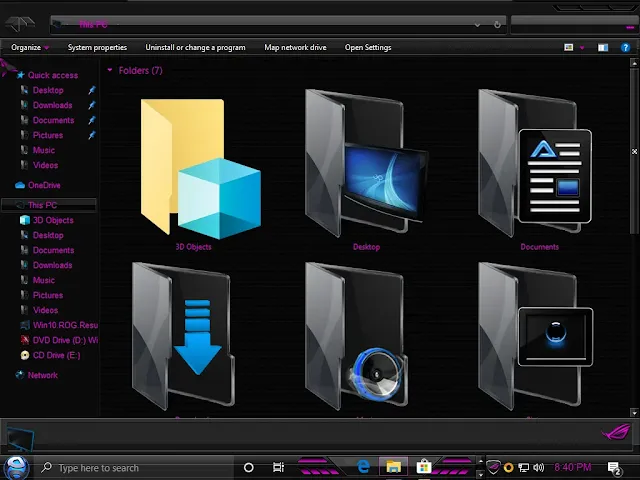Select CD Drive (E:) in tree
This screenshot has height=480, width=640.
pyautogui.click(x=56, y=356)
